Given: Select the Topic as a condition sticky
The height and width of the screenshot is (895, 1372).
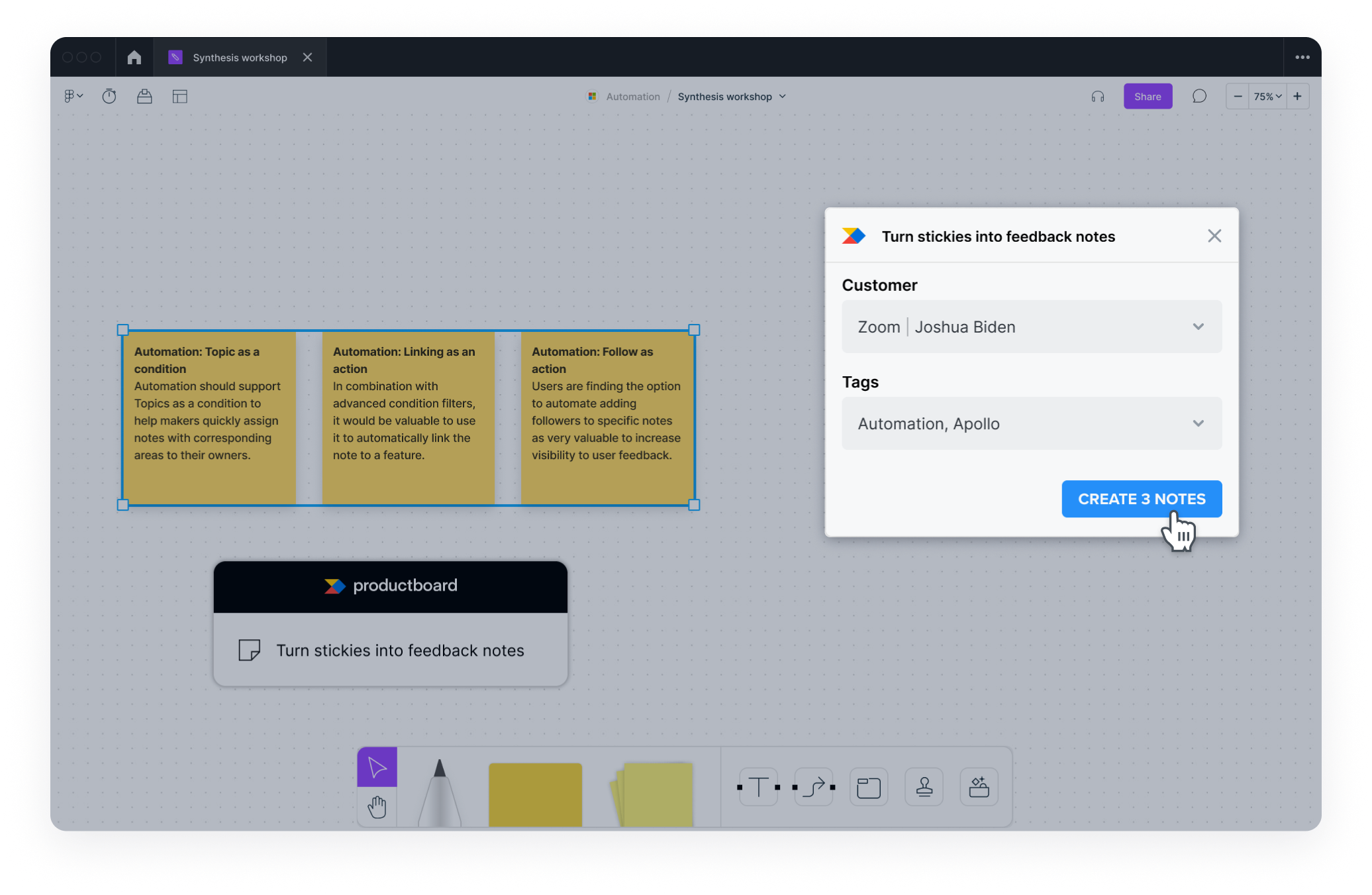Looking at the screenshot, I should pos(209,417).
